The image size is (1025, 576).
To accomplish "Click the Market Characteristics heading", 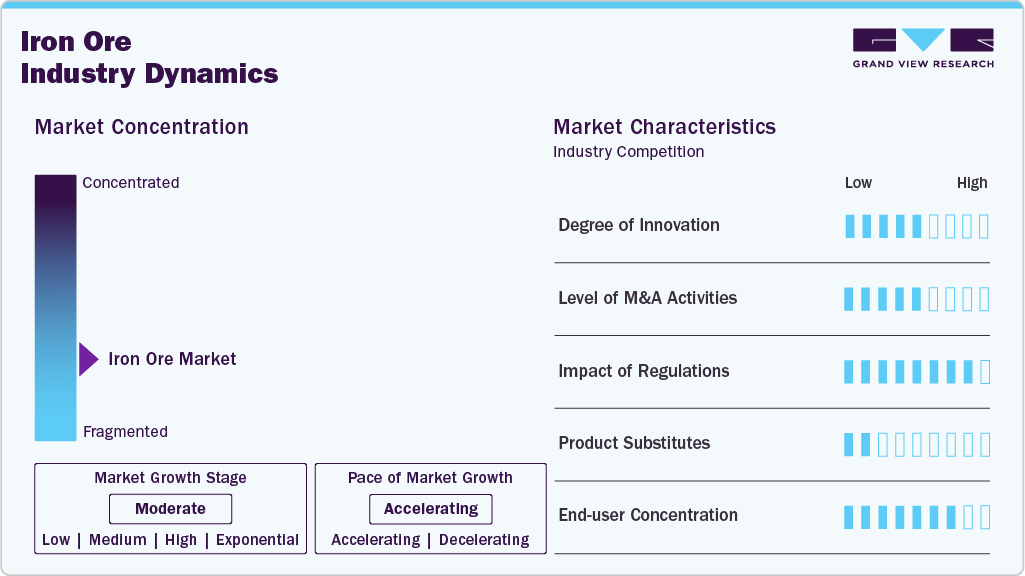I will [x=664, y=127].
